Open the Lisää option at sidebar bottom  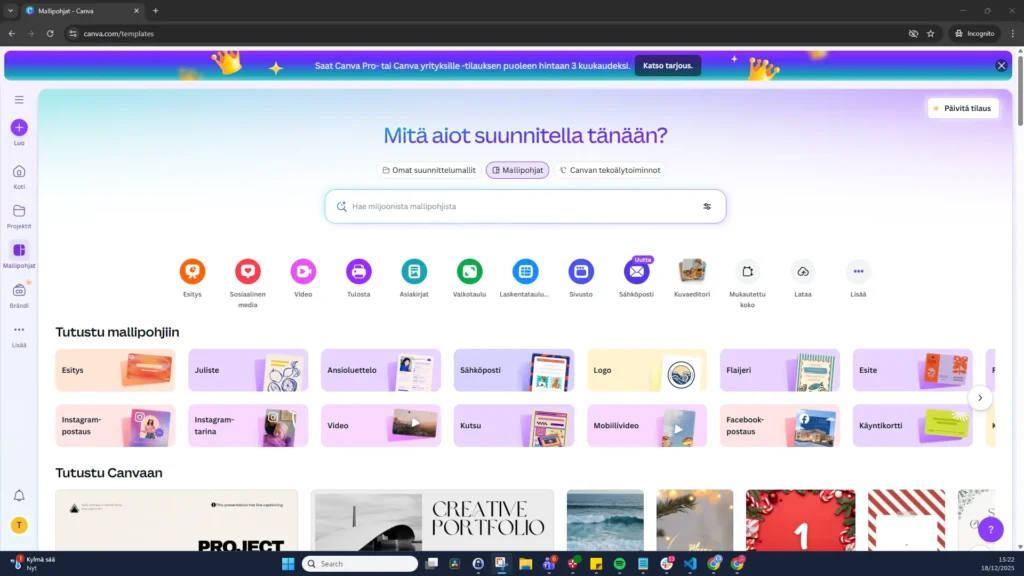pos(18,330)
